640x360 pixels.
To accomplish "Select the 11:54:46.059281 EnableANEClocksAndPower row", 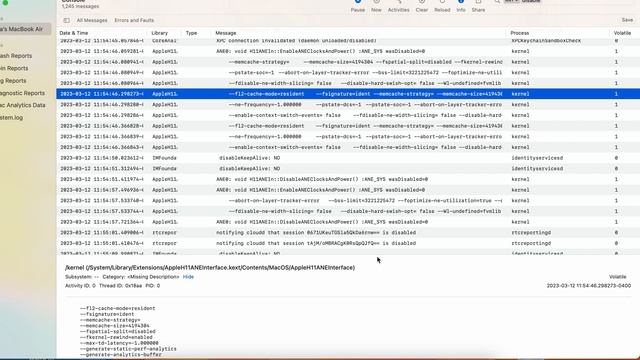I will [348, 51].
